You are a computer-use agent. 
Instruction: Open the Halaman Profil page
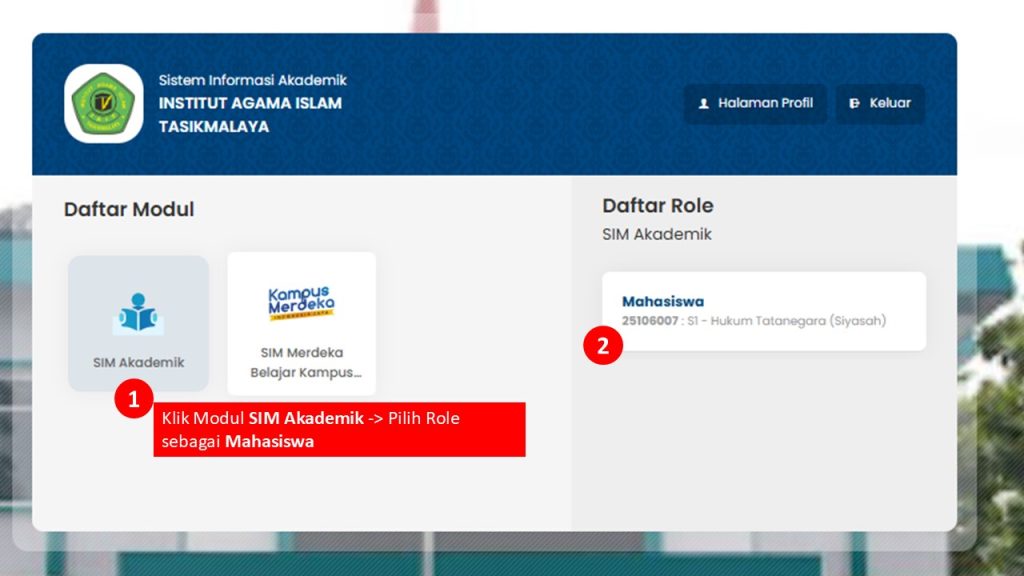(x=765, y=103)
